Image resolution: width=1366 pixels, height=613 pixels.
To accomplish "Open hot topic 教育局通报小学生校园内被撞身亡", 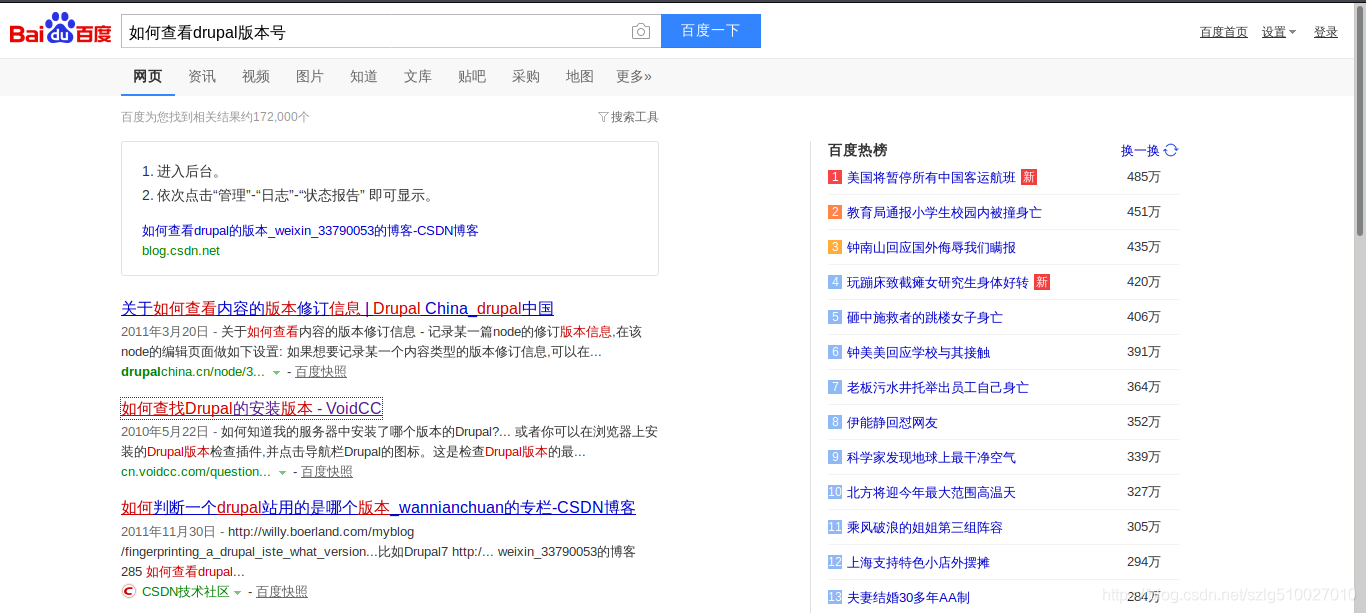I will [x=944, y=212].
